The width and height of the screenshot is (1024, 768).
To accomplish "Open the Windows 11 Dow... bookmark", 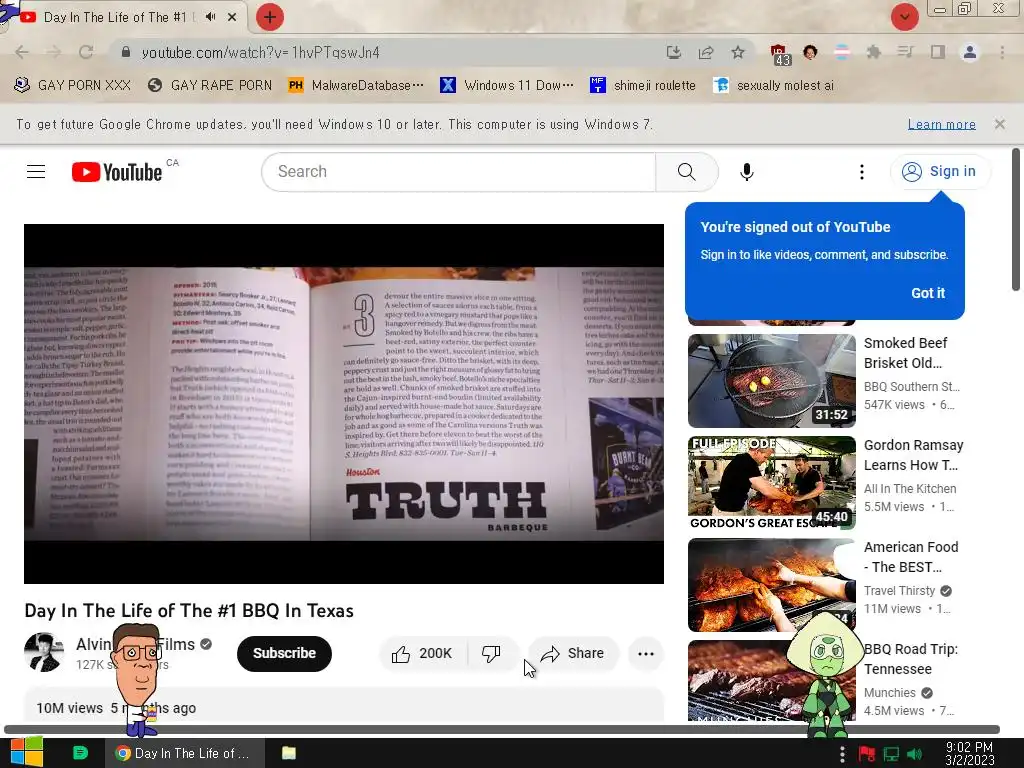I will [507, 86].
